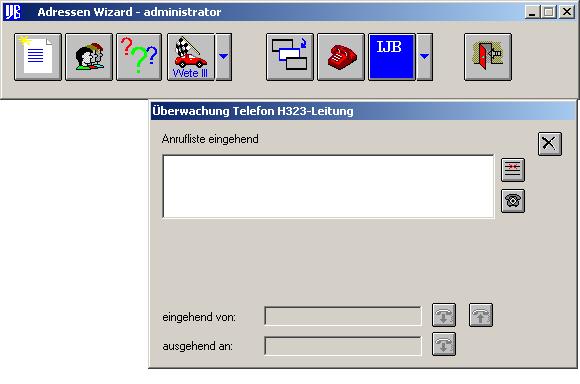Expand dropdown arrow beside IJB button
Viewport: 580px width, 384px height.
424,57
